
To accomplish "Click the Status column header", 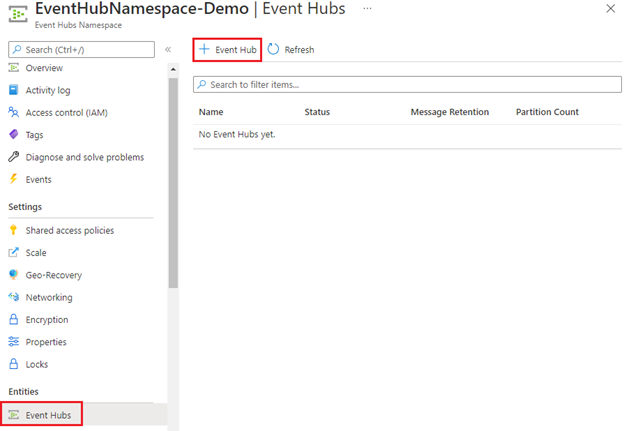I will point(317,112).
